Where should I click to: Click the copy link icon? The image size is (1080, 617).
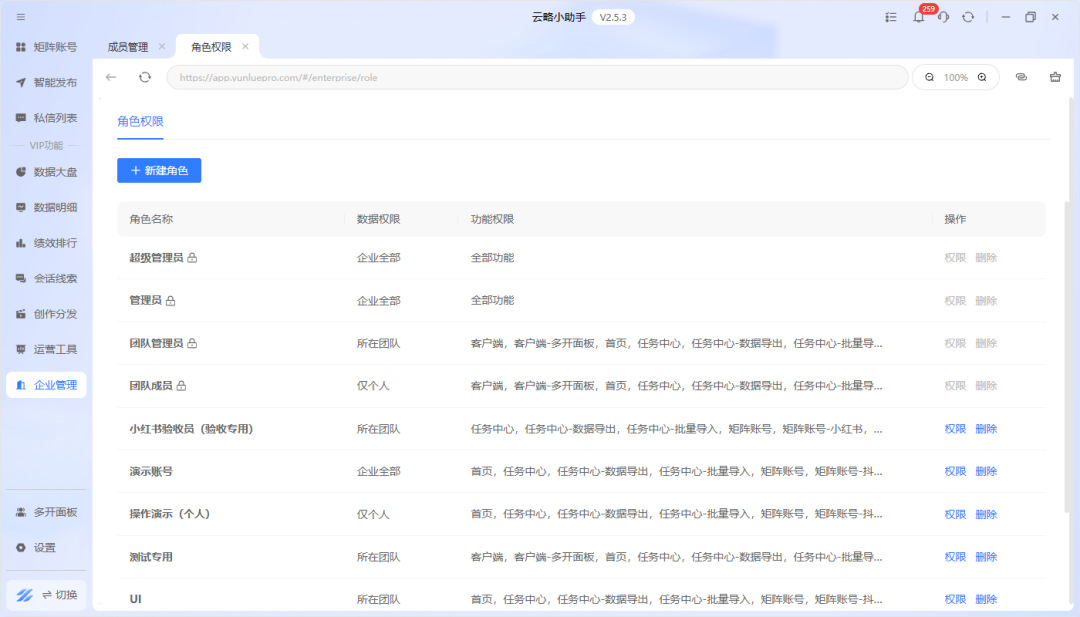[x=1021, y=77]
